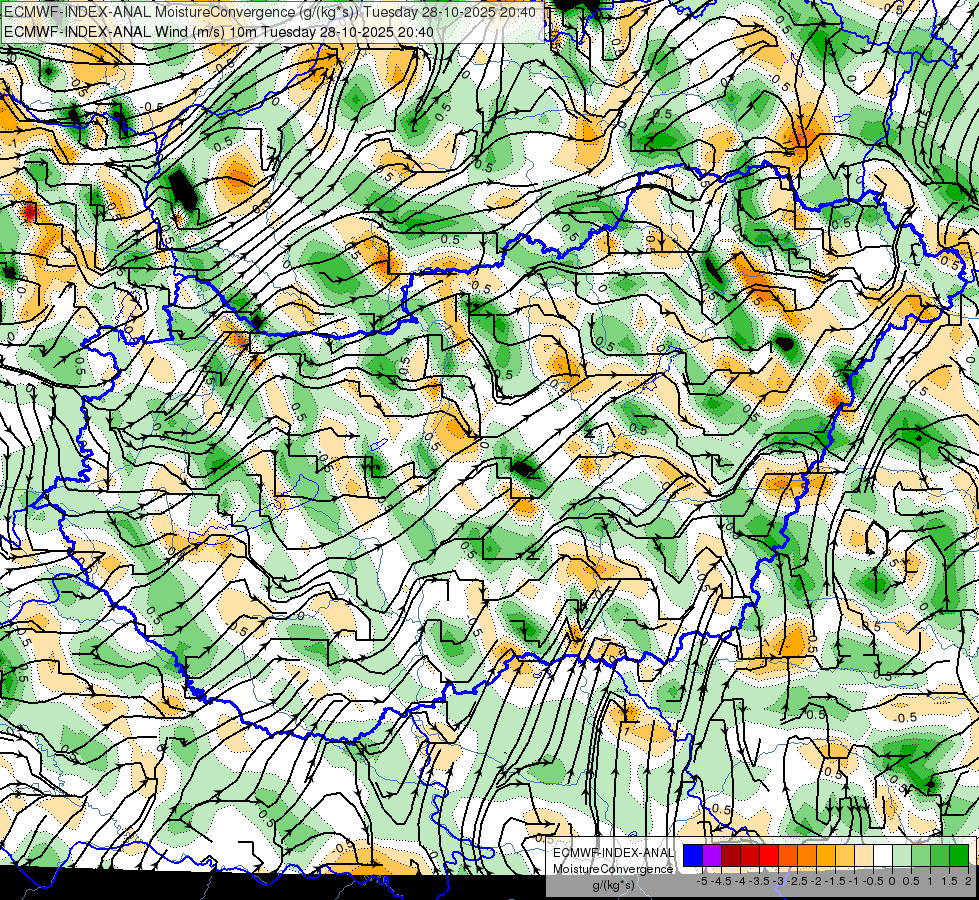Click the legend tick value 2
Screen dimensions: 979x900
pos(968,881)
